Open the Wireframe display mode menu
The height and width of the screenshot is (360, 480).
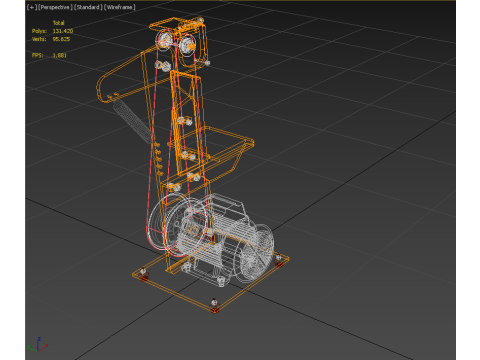(119, 7)
